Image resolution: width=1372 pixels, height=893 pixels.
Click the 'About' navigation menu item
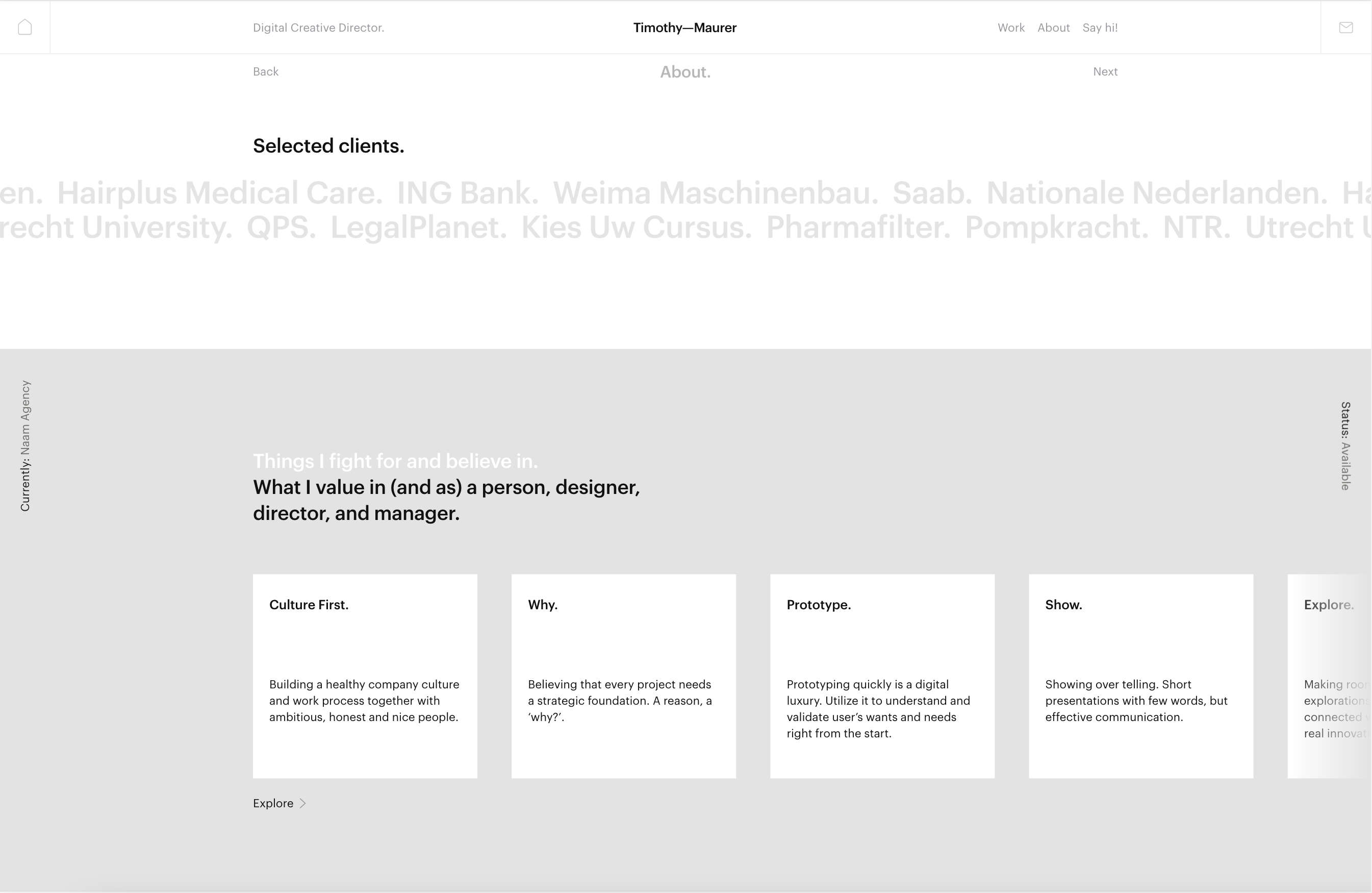pyautogui.click(x=1054, y=27)
